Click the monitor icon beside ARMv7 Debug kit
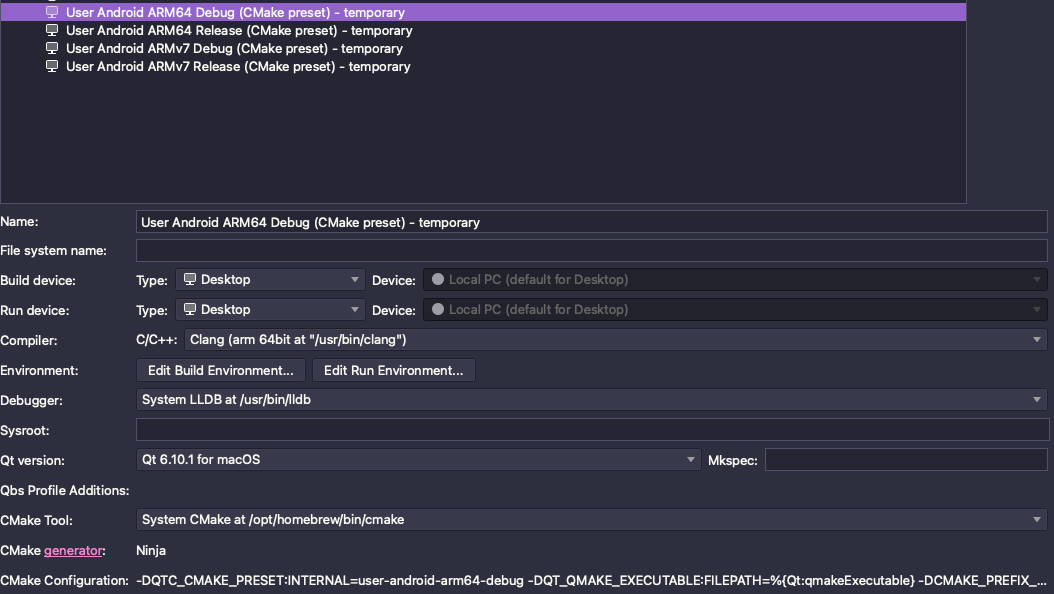 pos(51,48)
